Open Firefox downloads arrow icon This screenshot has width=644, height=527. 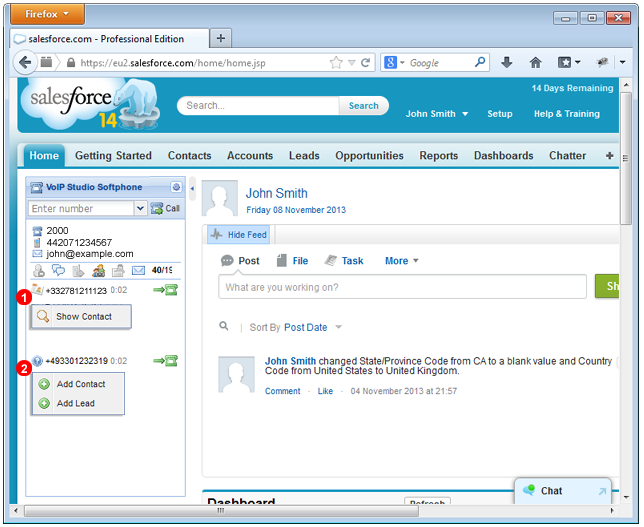click(507, 63)
